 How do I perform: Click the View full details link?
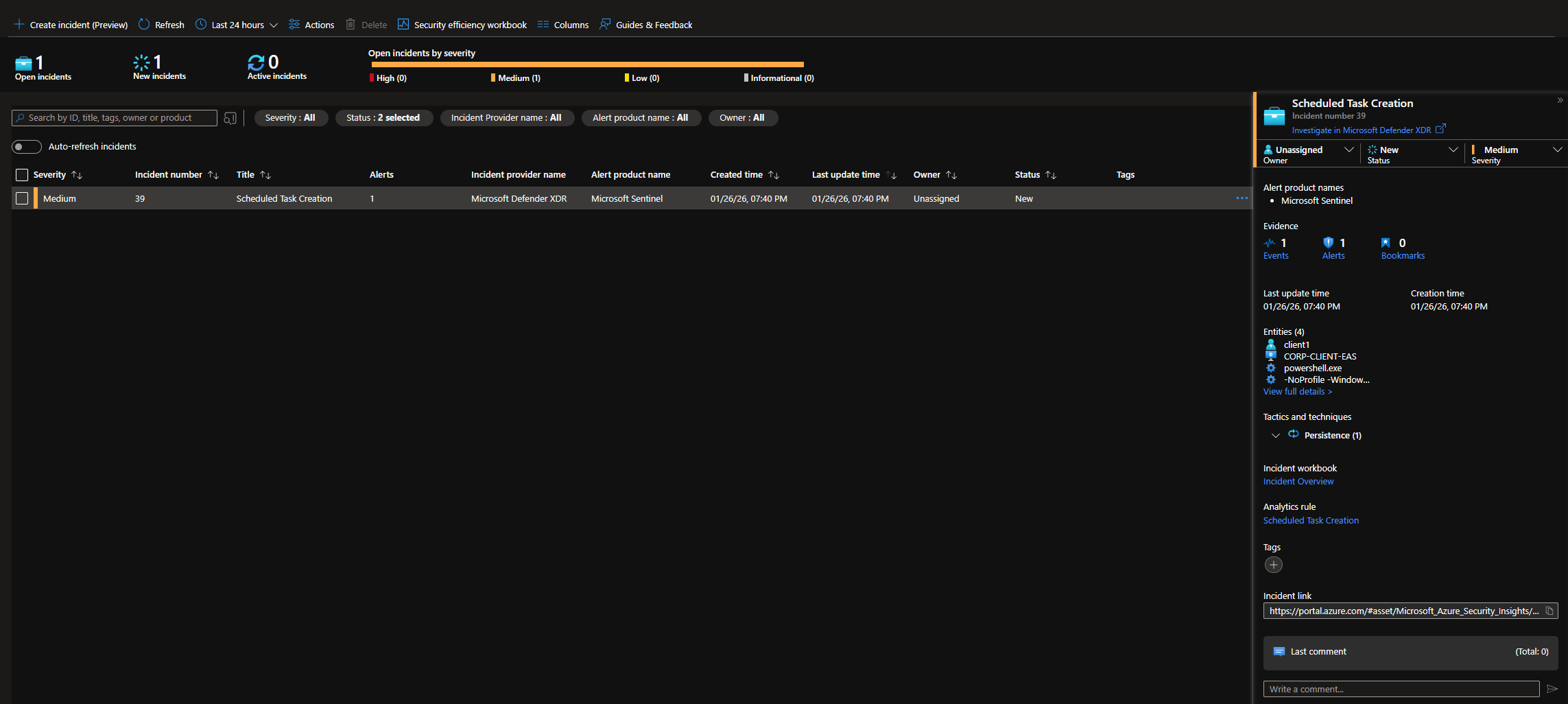pos(1297,392)
